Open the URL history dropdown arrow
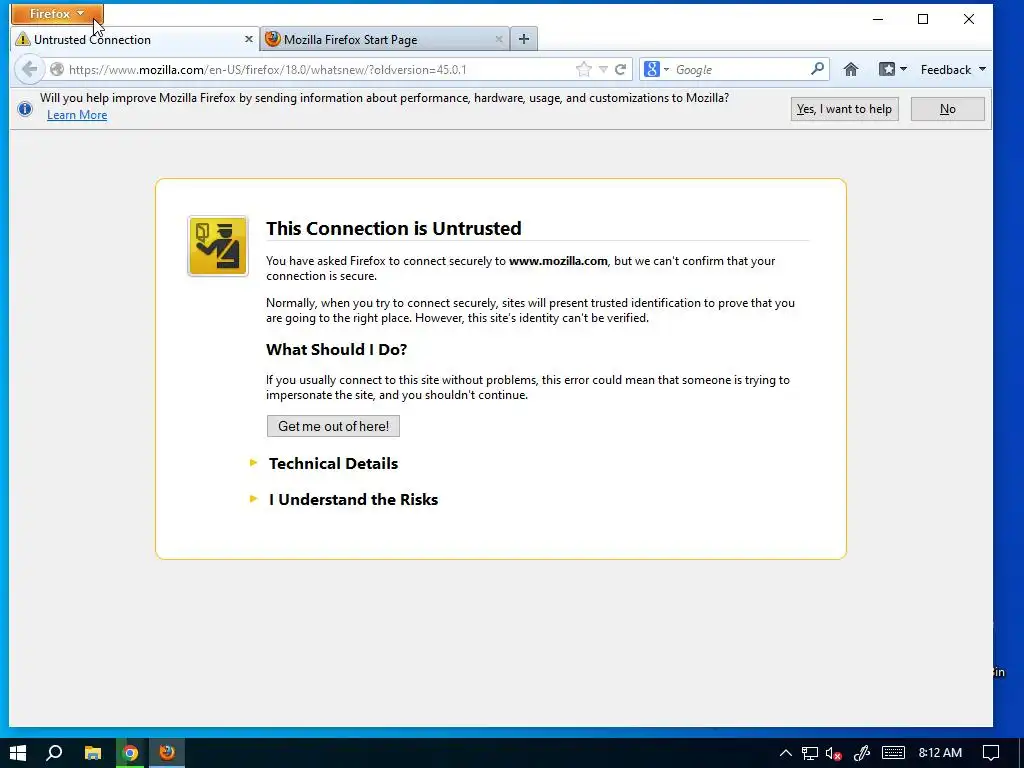 click(x=603, y=69)
